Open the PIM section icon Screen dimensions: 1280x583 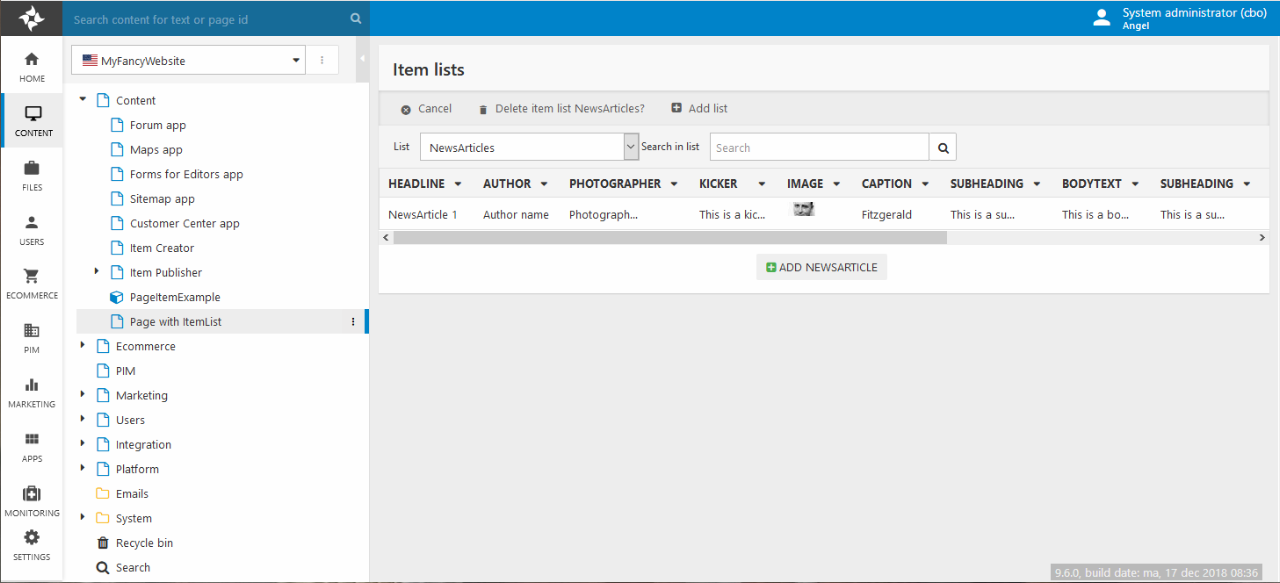[x=32, y=337]
